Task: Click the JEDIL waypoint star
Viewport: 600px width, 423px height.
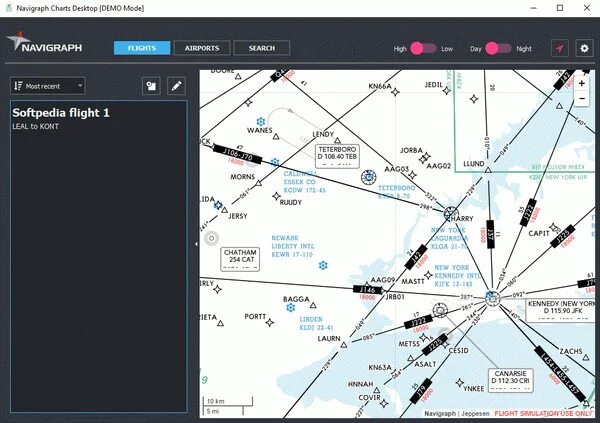Action: click(x=447, y=91)
